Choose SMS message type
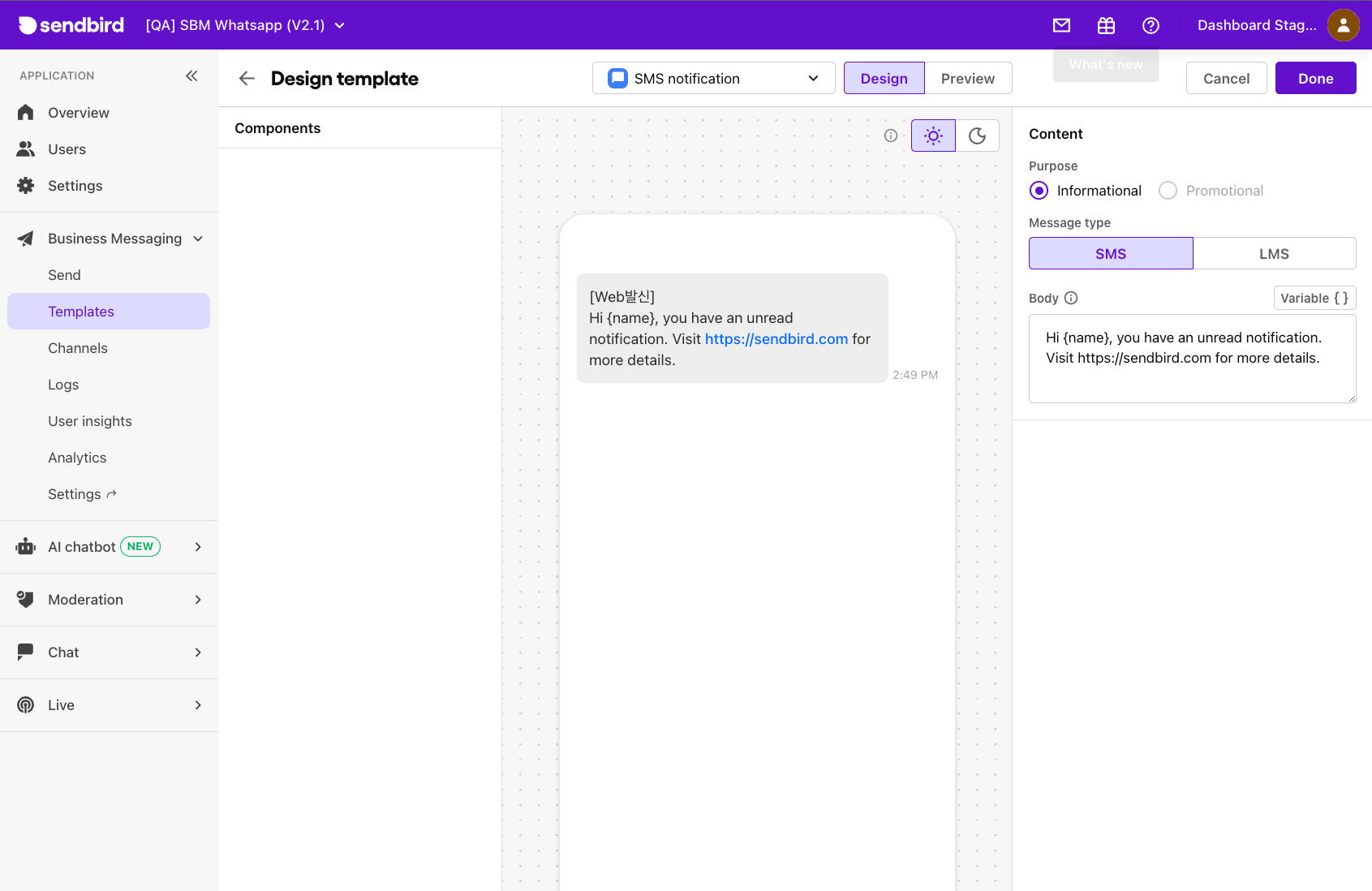Screen dimensions: 1372x891 [x=1111, y=253]
